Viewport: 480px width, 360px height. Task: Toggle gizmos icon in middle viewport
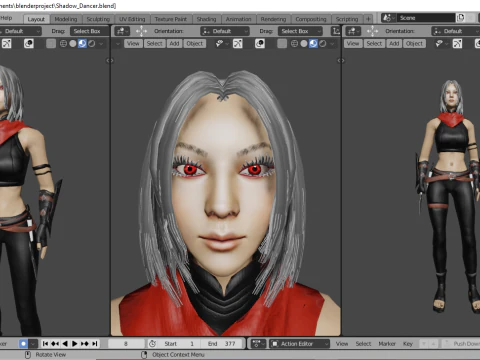click(238, 44)
